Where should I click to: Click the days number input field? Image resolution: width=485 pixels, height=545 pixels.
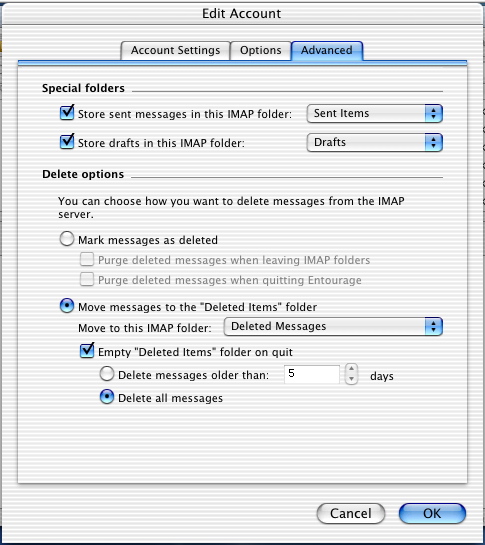(x=312, y=374)
